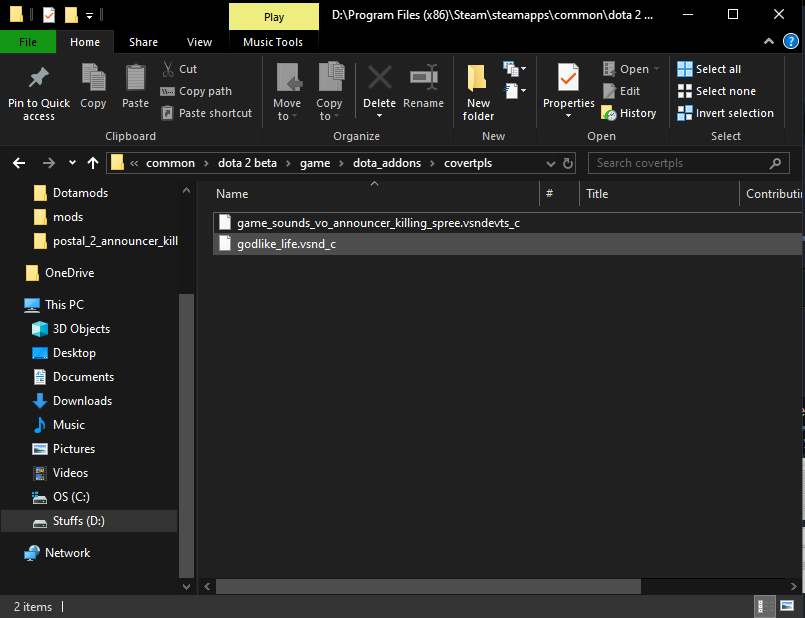805x618 pixels.
Task: Click Pin to Quick access icon
Action: [39, 78]
